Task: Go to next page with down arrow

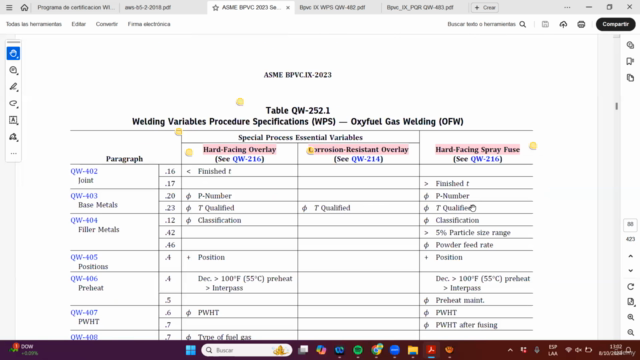Action: tap(631, 271)
